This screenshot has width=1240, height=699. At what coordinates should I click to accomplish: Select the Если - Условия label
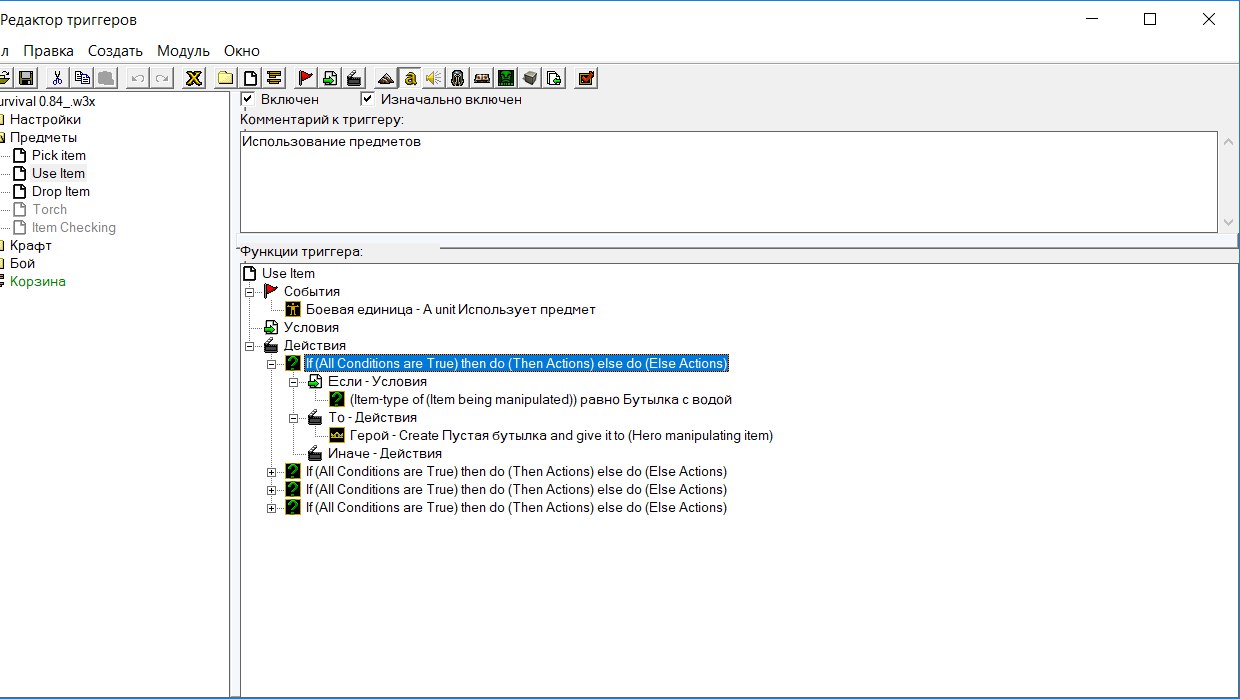pyautogui.click(x=378, y=382)
